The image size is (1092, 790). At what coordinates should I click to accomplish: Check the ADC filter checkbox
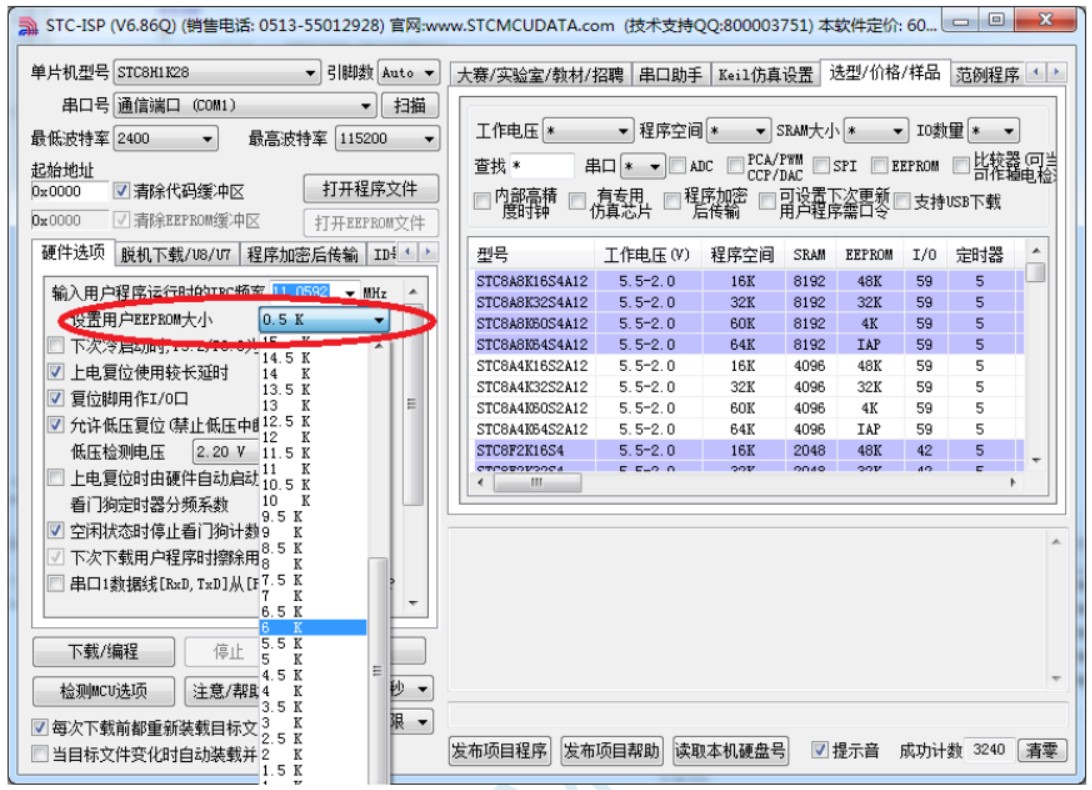pos(677,166)
